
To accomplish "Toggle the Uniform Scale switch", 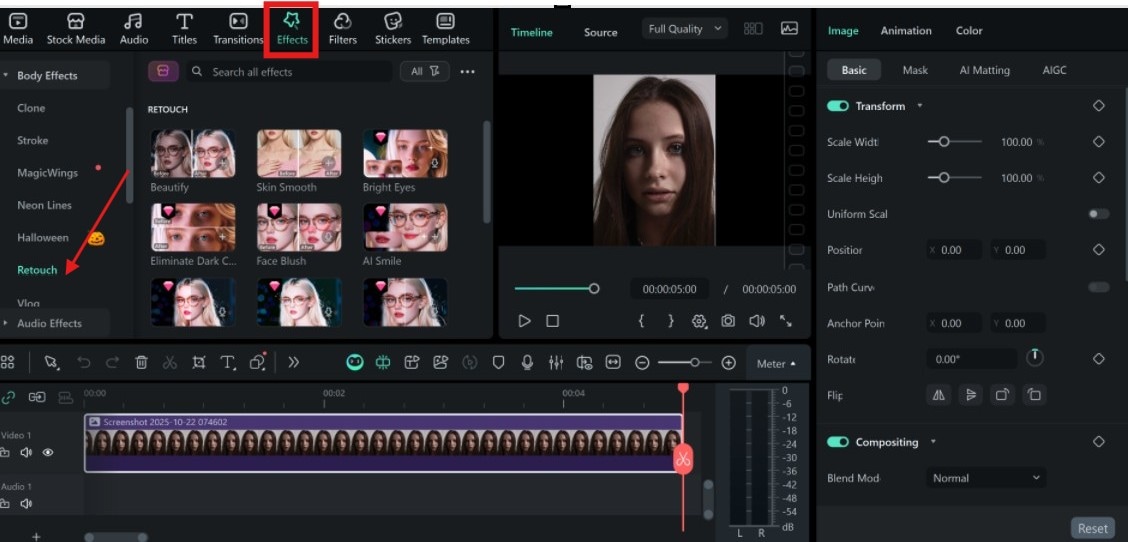I will (x=1099, y=214).
